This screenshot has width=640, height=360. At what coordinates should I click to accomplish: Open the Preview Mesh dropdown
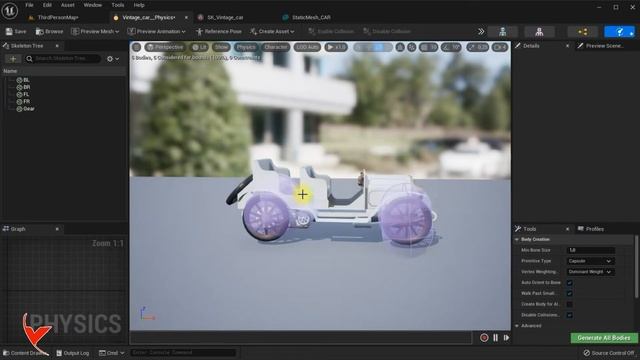(x=95, y=31)
